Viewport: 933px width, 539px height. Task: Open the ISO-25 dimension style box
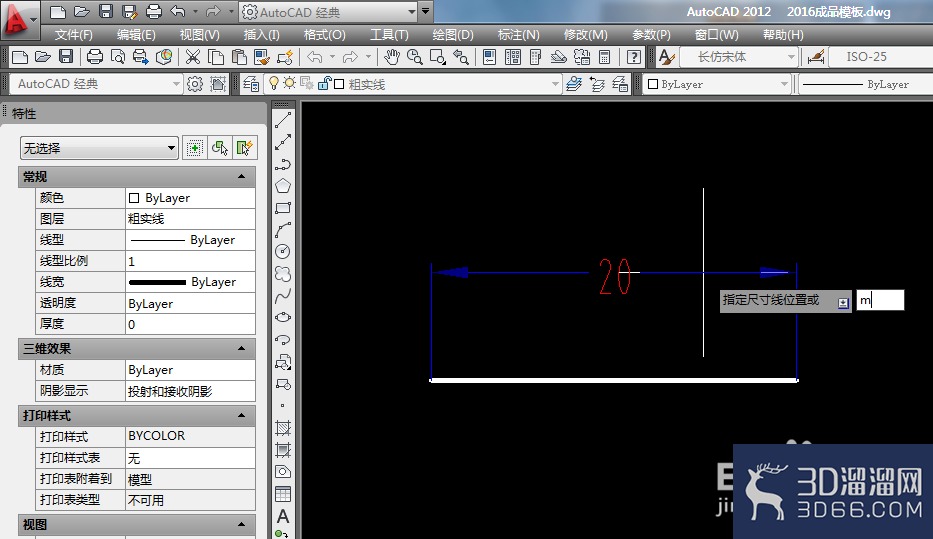pos(881,57)
